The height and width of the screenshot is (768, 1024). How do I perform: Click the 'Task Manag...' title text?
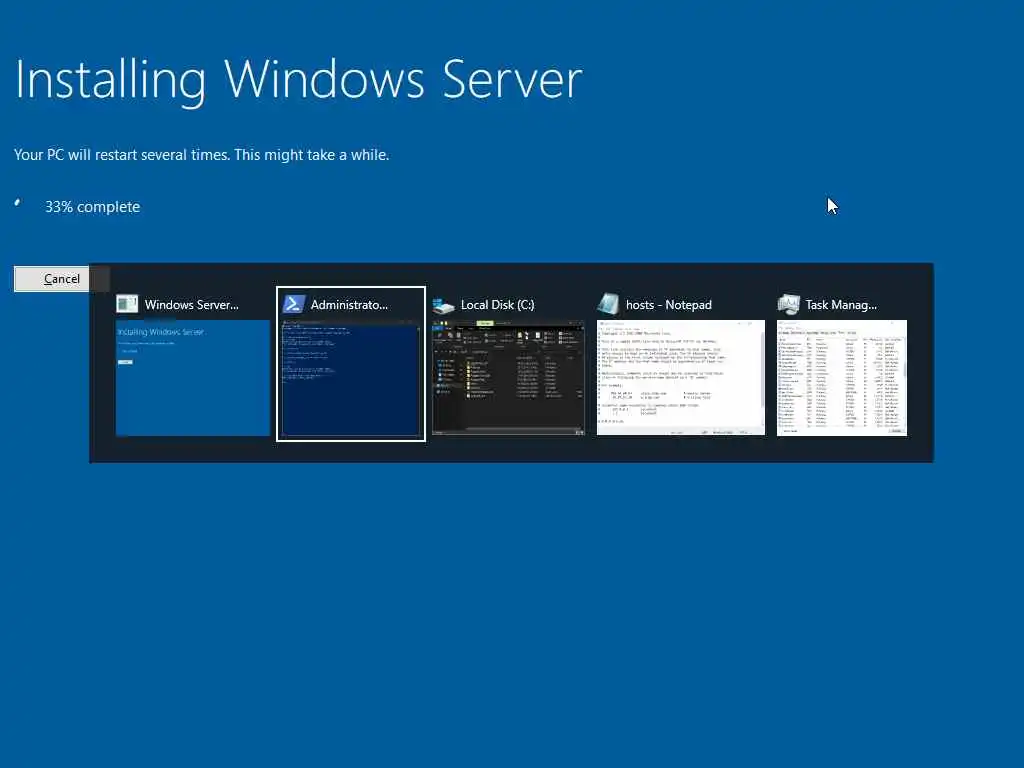(x=841, y=305)
